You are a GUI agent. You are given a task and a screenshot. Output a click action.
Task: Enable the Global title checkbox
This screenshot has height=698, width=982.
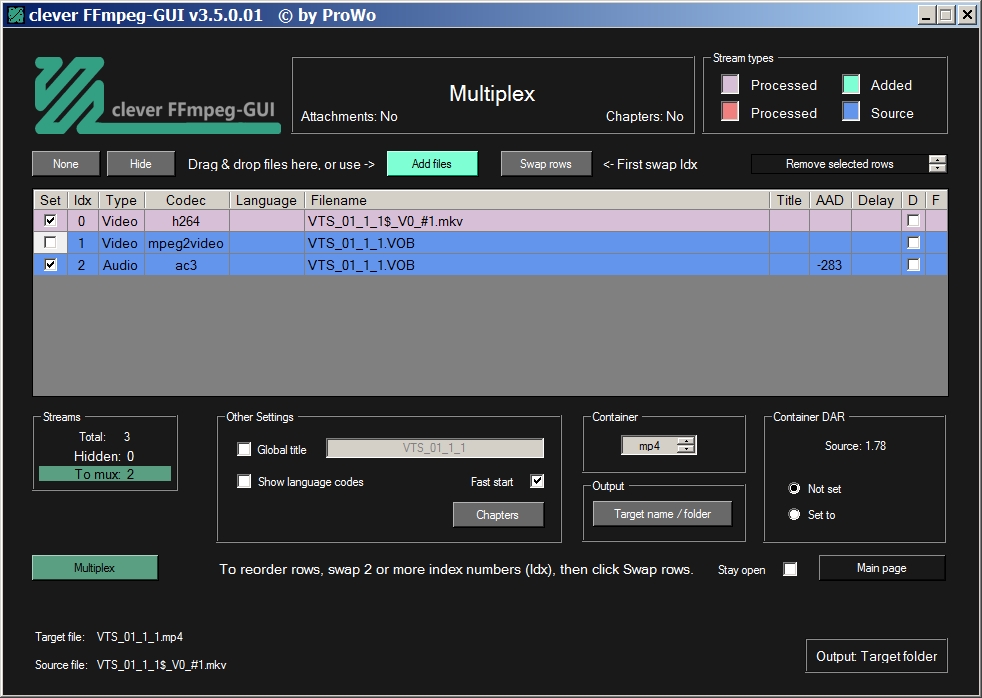pos(244,449)
